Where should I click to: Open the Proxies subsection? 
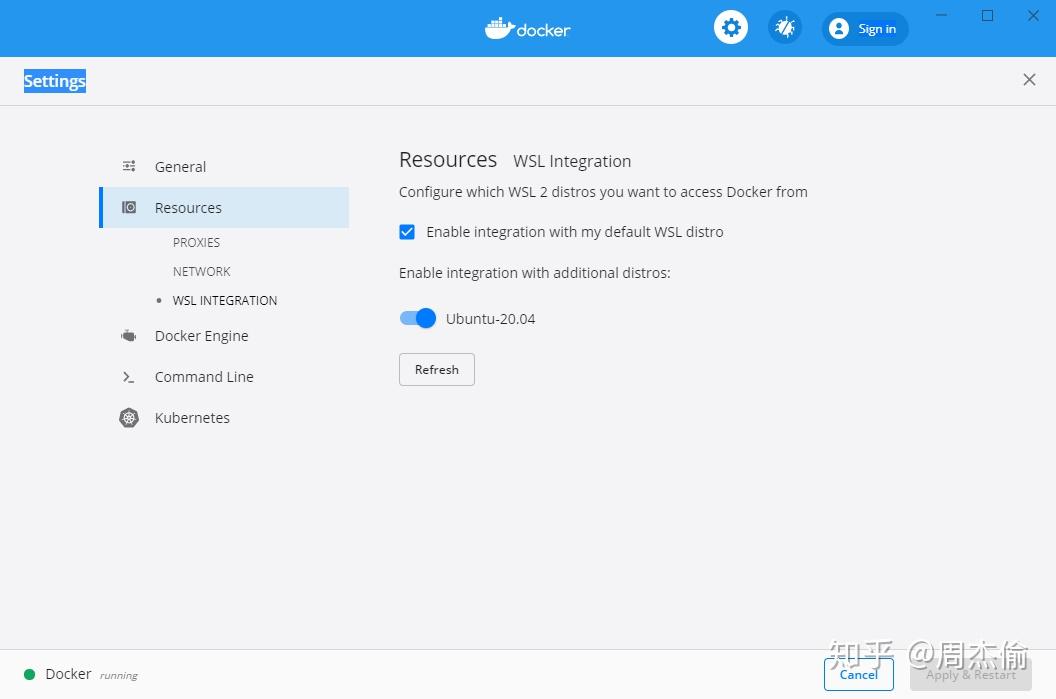tap(196, 242)
